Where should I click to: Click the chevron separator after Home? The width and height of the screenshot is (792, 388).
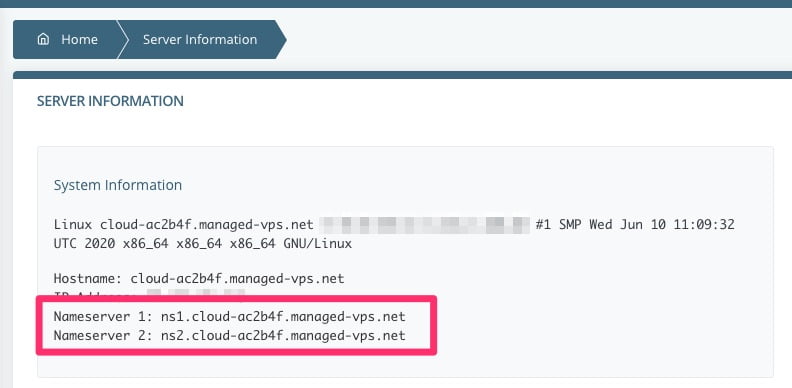(x=122, y=39)
